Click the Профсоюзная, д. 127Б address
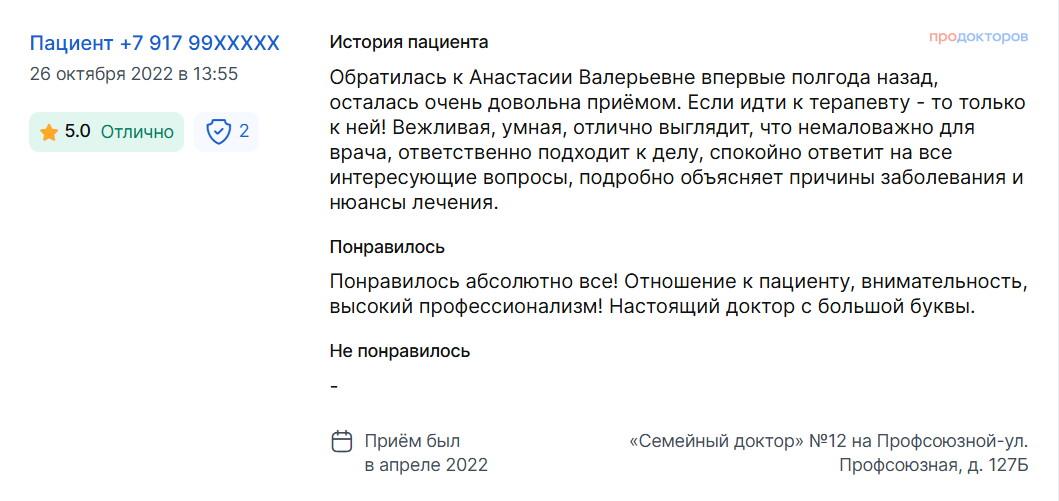This screenshot has height=501, width=1059. [x=934, y=465]
